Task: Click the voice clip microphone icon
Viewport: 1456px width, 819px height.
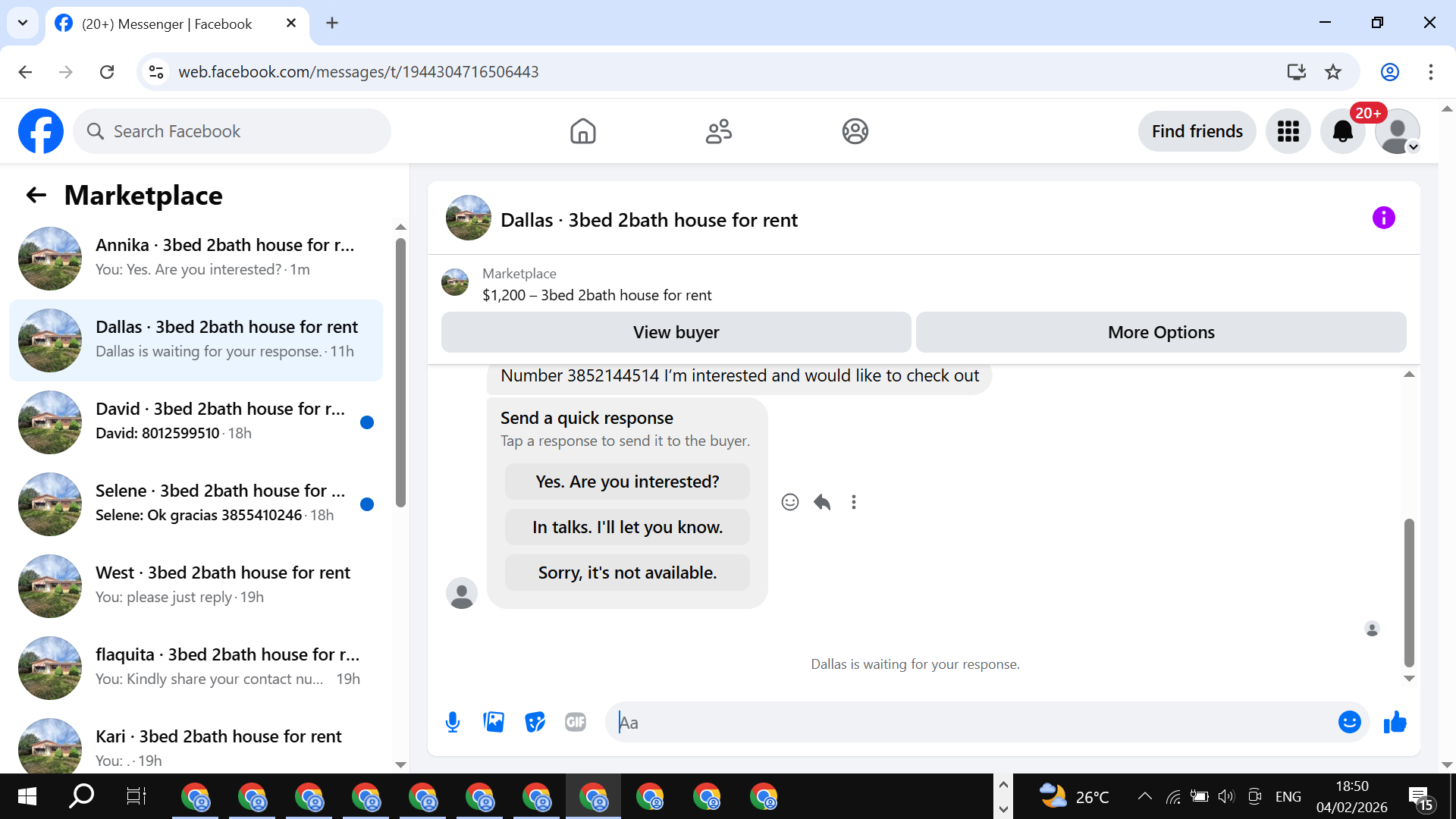Action: coord(453,722)
